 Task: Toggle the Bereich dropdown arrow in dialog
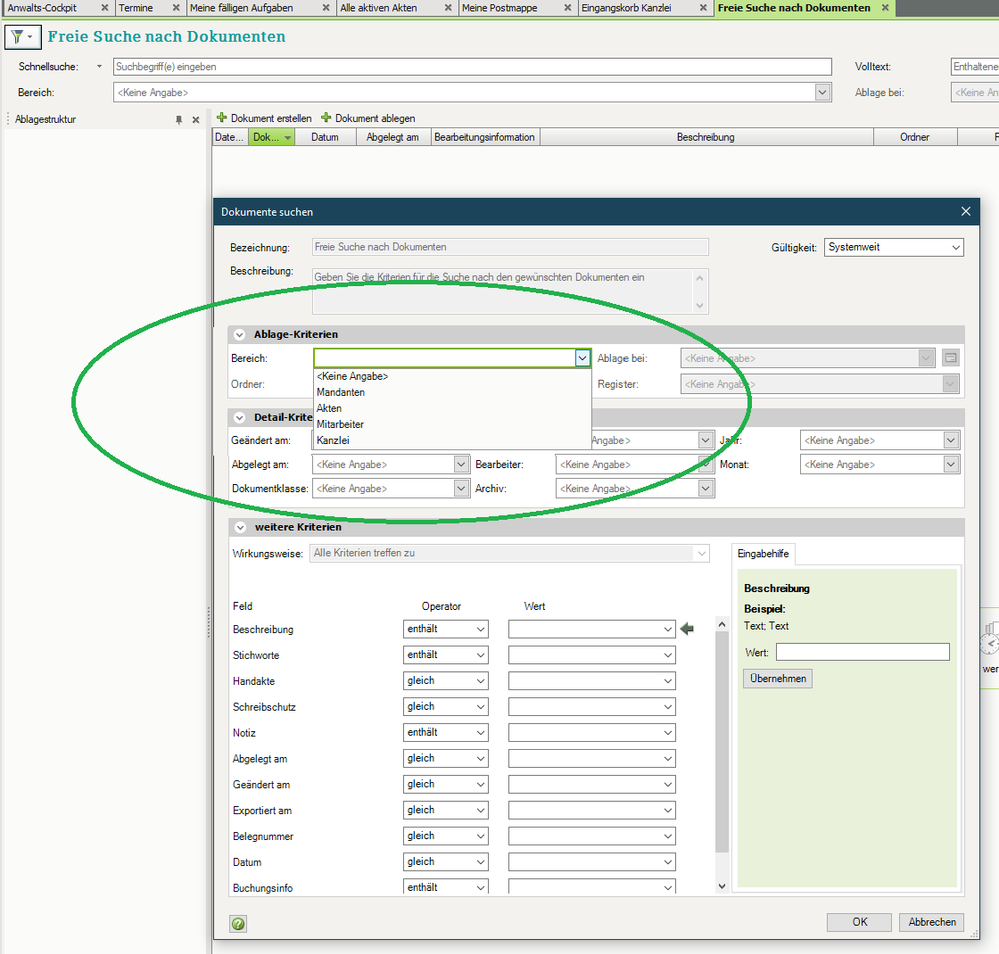click(x=582, y=358)
